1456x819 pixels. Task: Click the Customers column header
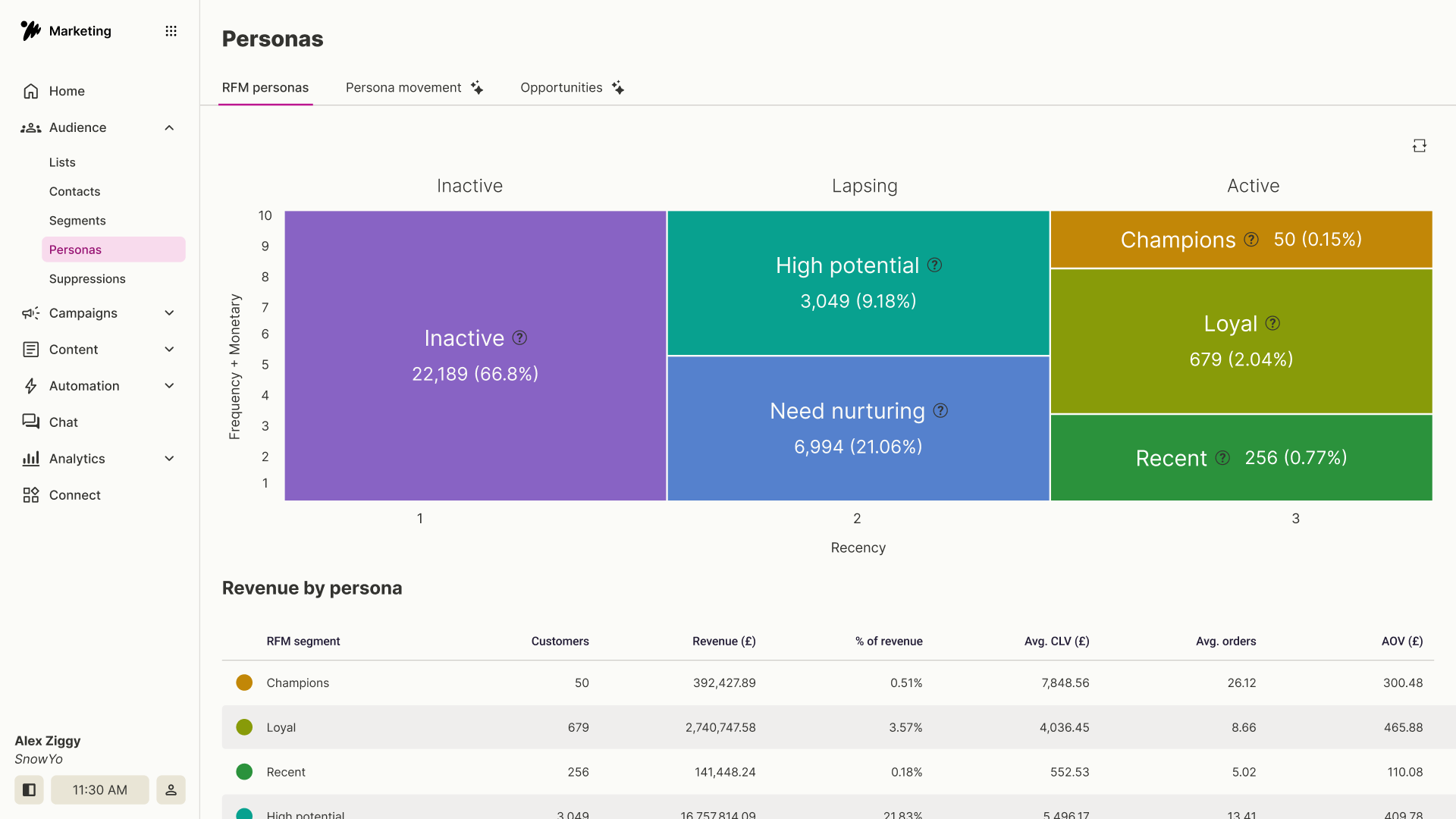(x=560, y=642)
